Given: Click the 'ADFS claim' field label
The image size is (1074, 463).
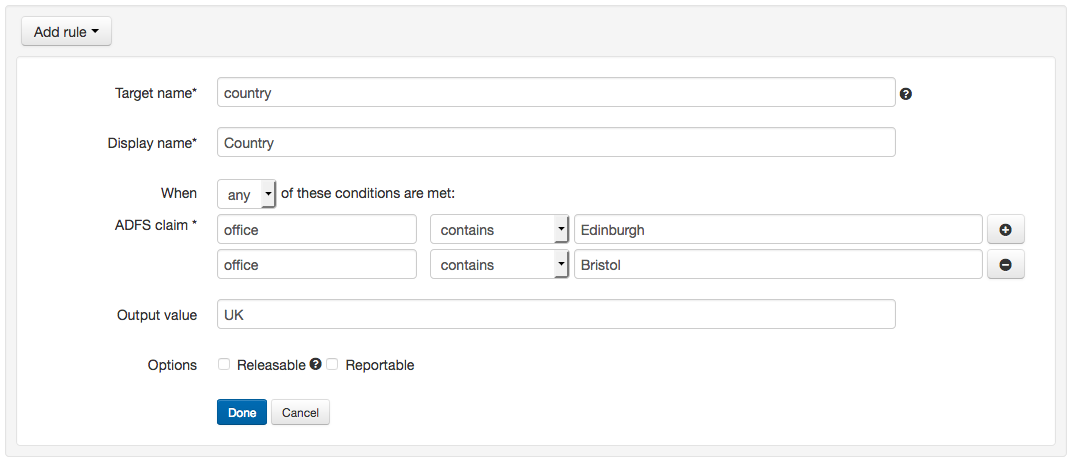Looking at the screenshot, I should pos(155,225).
